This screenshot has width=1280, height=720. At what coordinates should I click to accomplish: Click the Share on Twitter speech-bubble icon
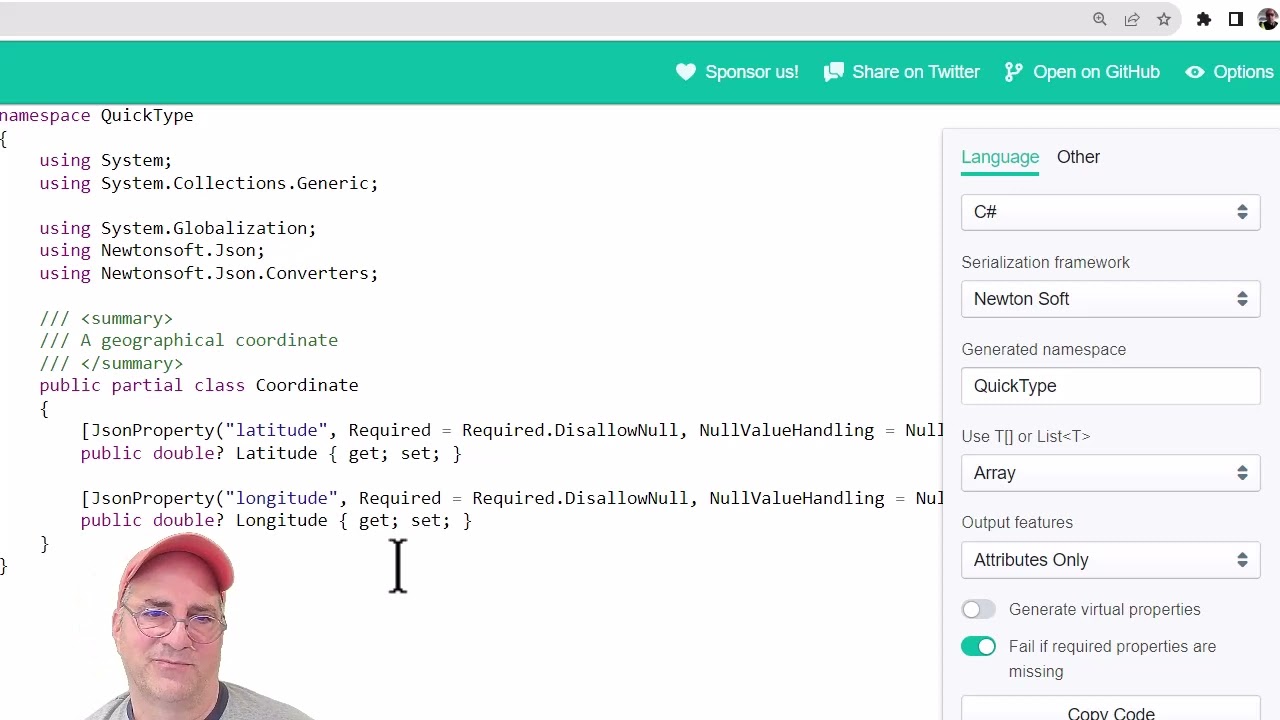pos(834,72)
